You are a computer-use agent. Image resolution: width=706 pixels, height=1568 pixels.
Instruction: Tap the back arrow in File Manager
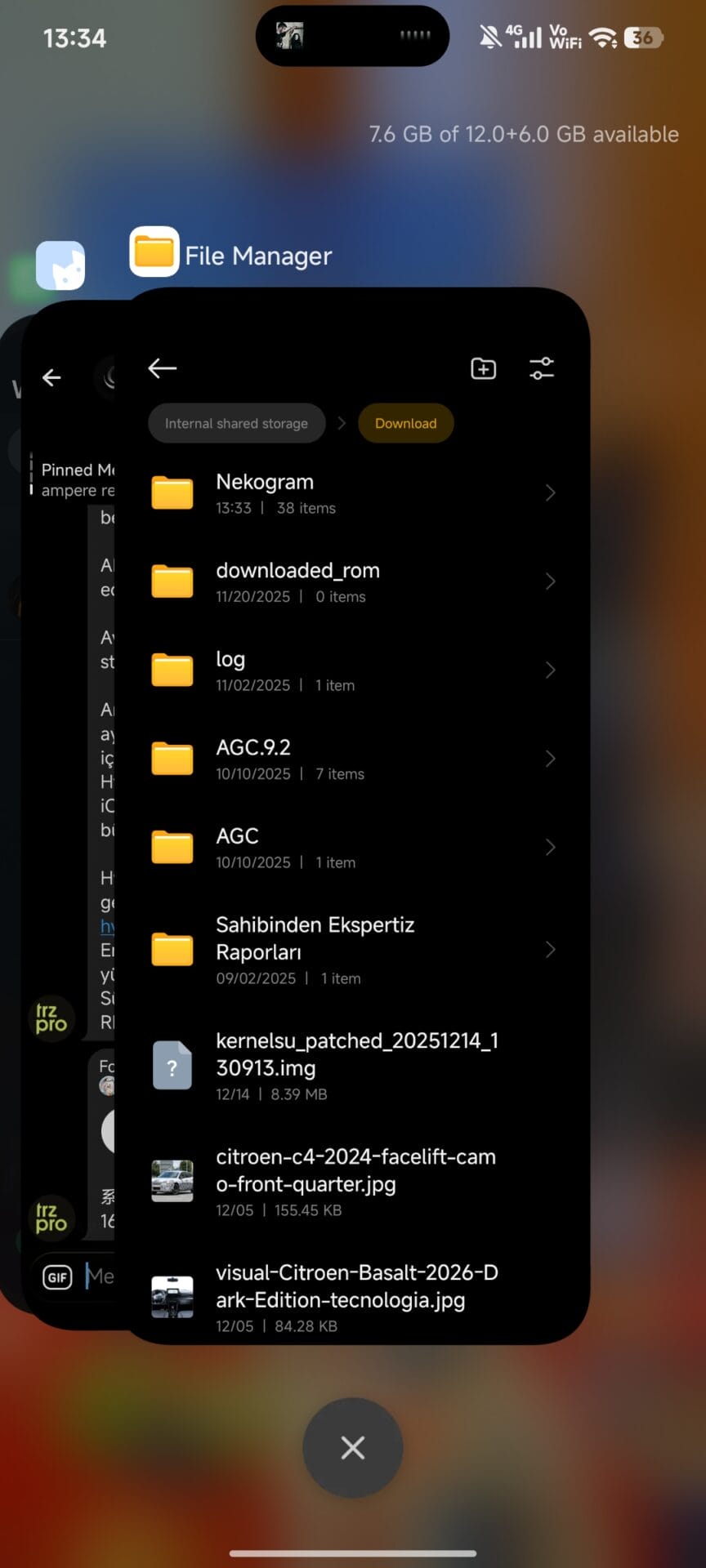pyautogui.click(x=163, y=368)
